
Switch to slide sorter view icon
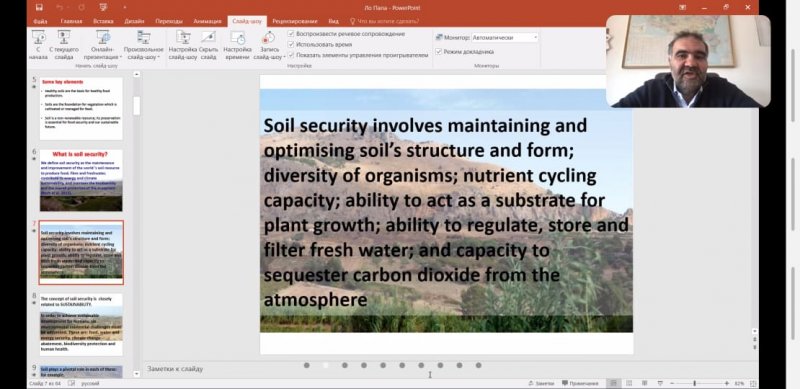[629, 383]
